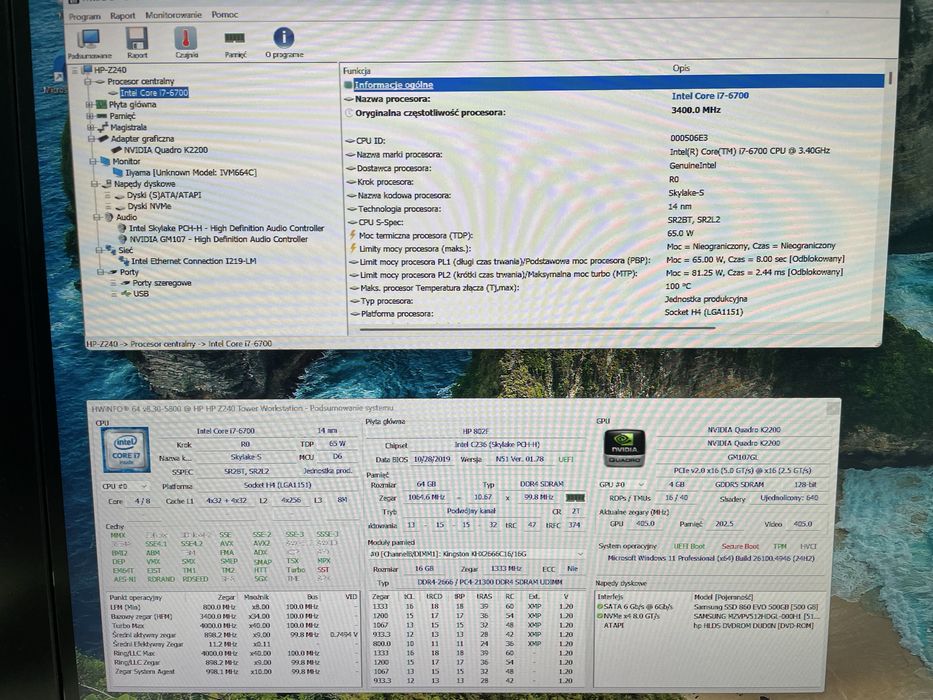
Task: Click the Bazowy zegar (HFM) row
Action: (234, 616)
